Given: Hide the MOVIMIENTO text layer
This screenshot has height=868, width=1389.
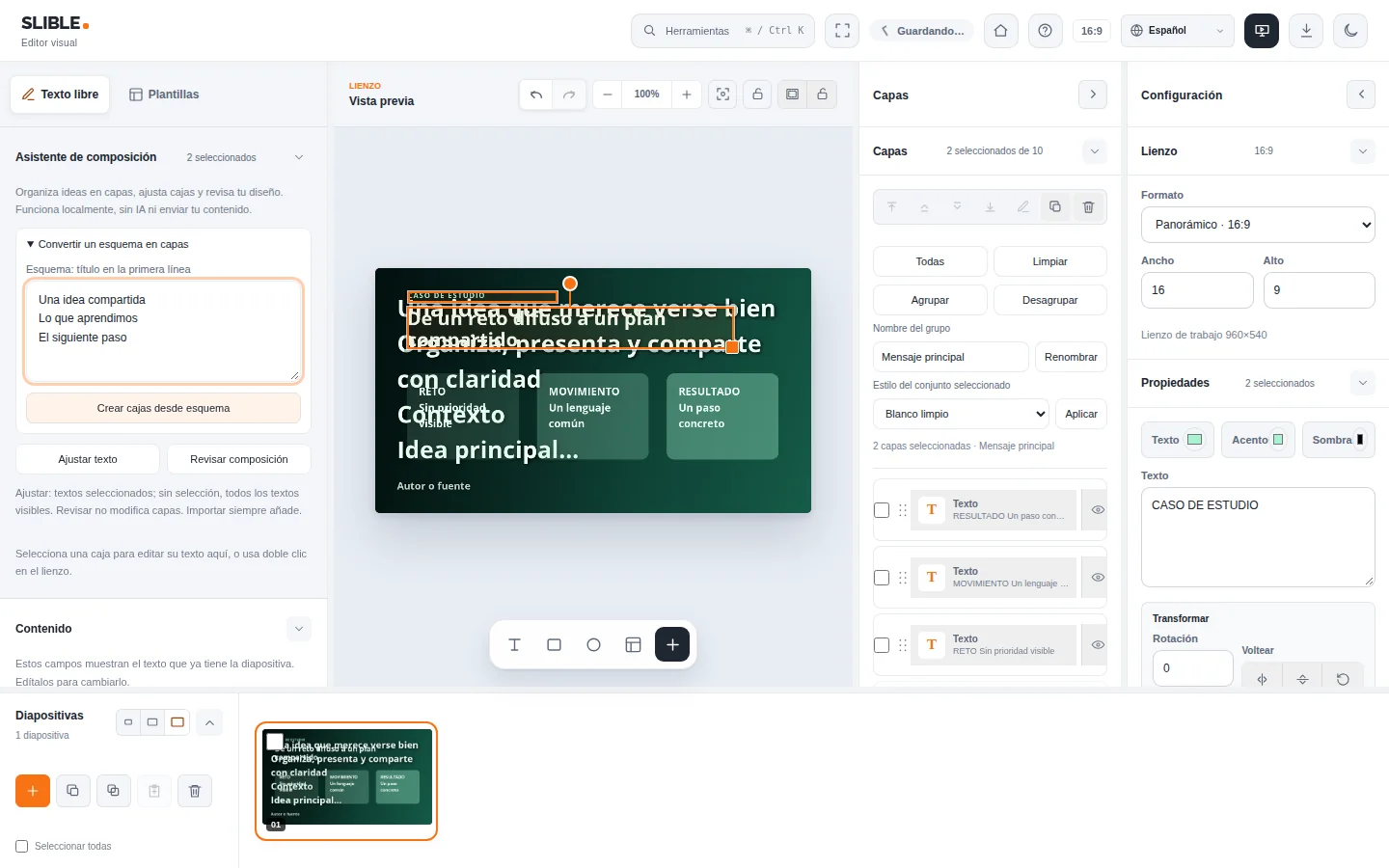Looking at the screenshot, I should point(1097,578).
